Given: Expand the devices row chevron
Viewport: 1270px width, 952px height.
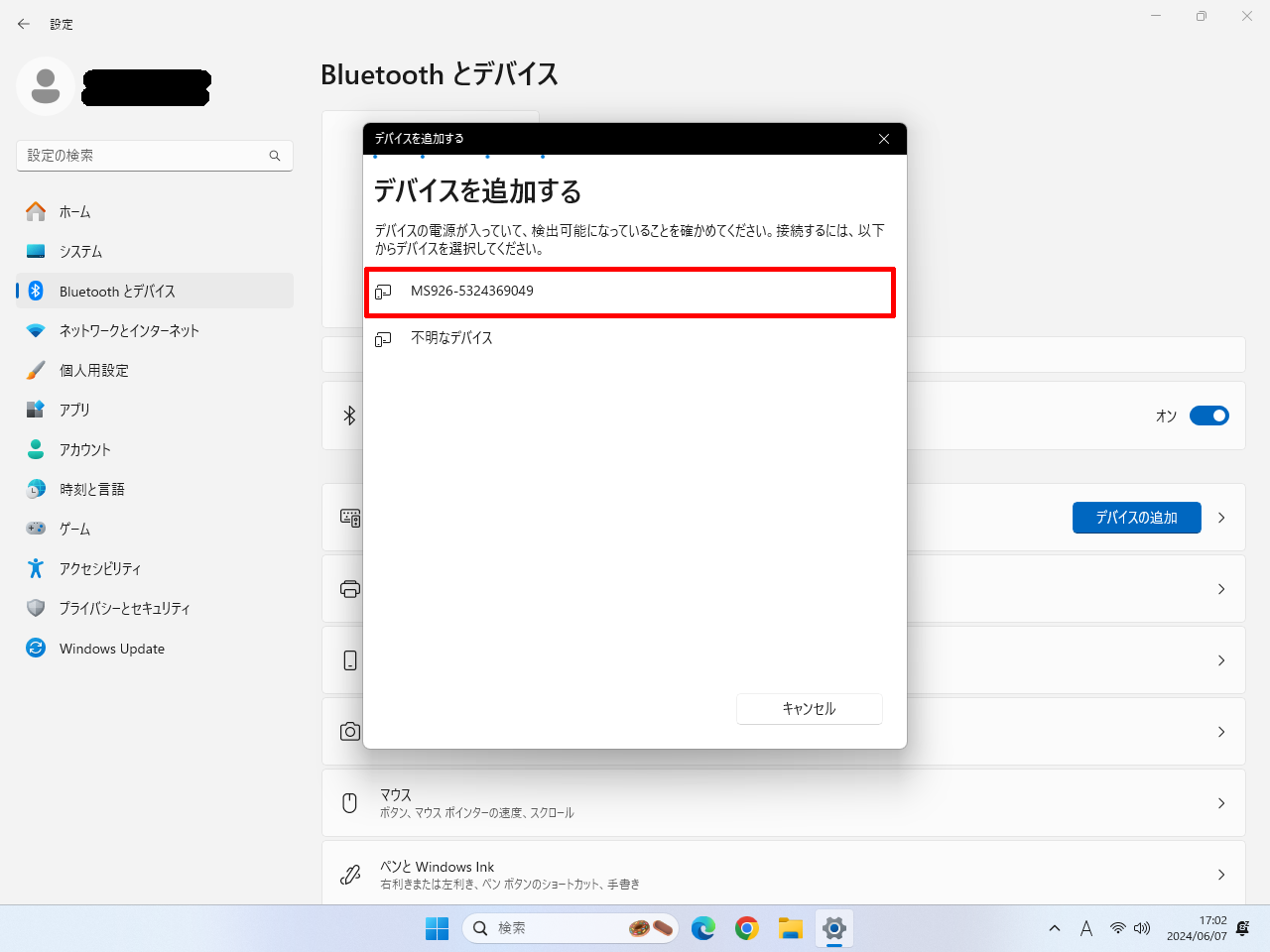Looking at the screenshot, I should [x=1221, y=518].
